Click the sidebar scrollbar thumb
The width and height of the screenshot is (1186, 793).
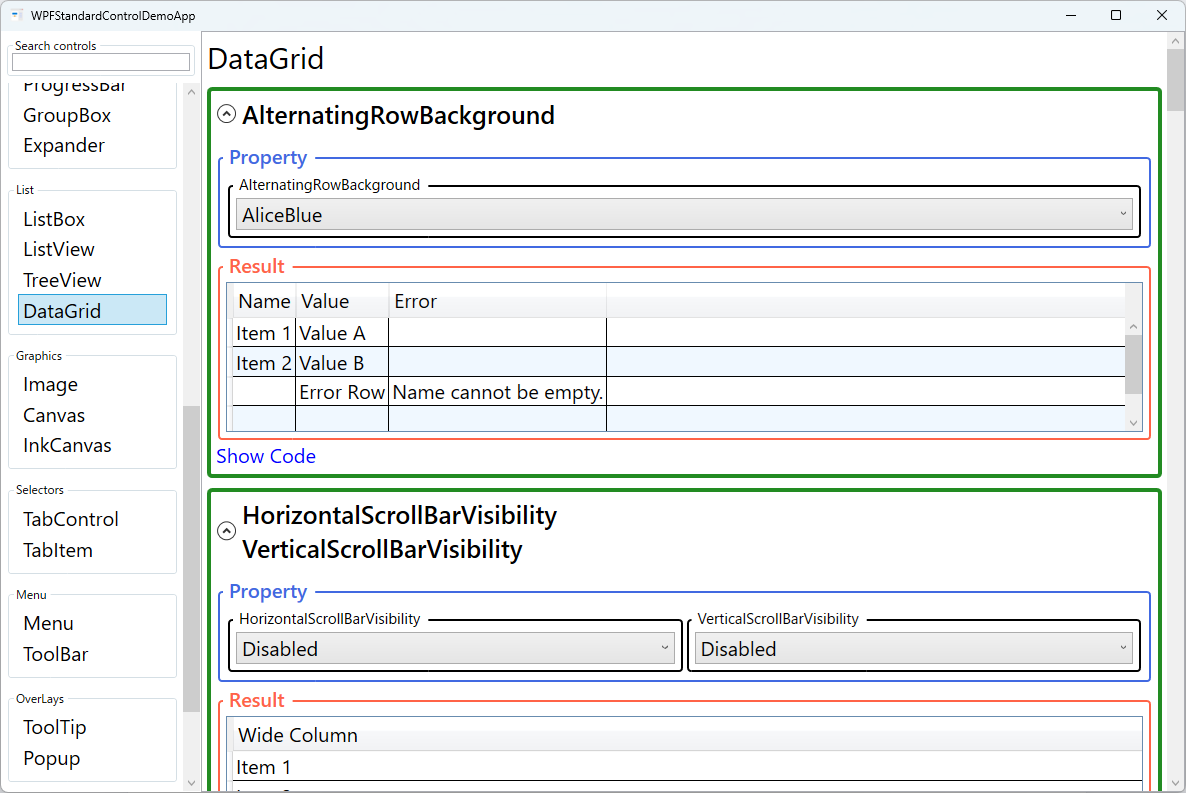tap(191, 558)
